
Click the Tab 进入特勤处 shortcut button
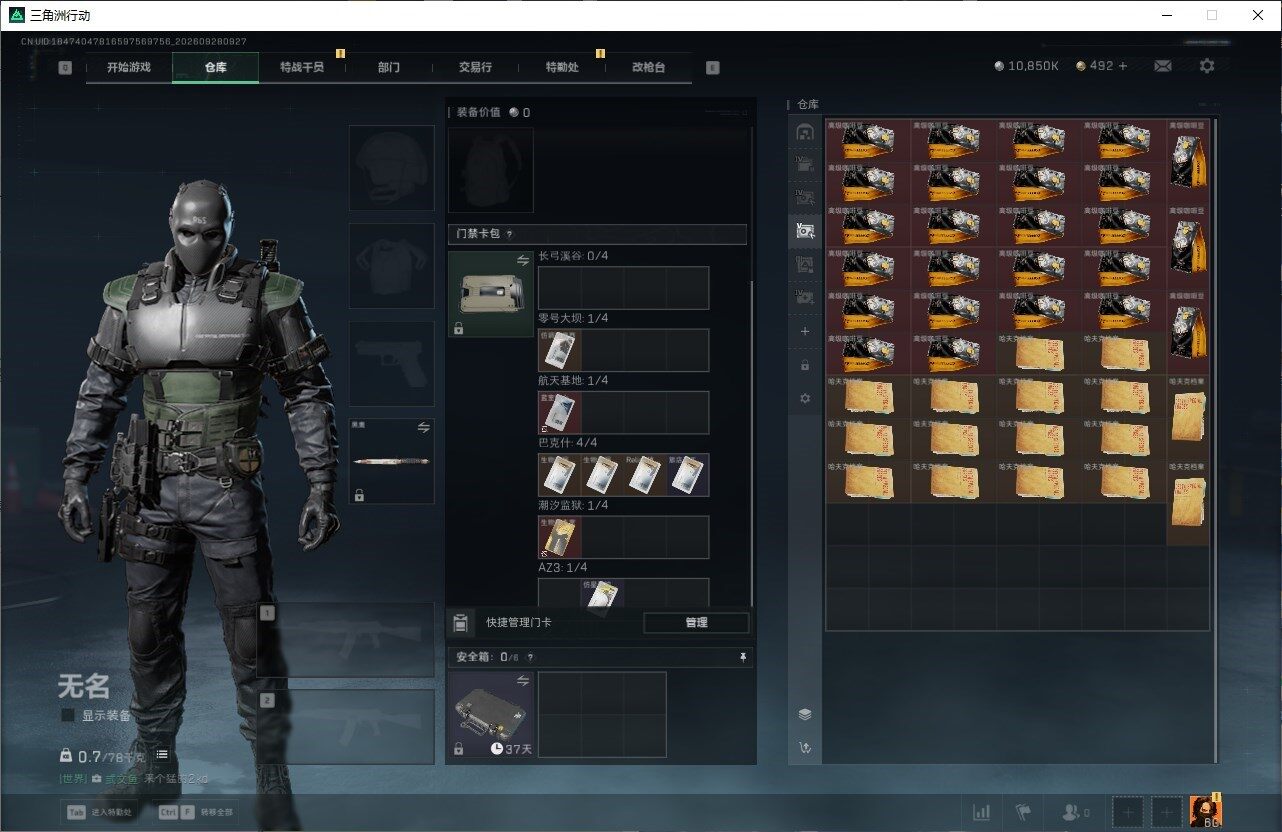[101, 812]
